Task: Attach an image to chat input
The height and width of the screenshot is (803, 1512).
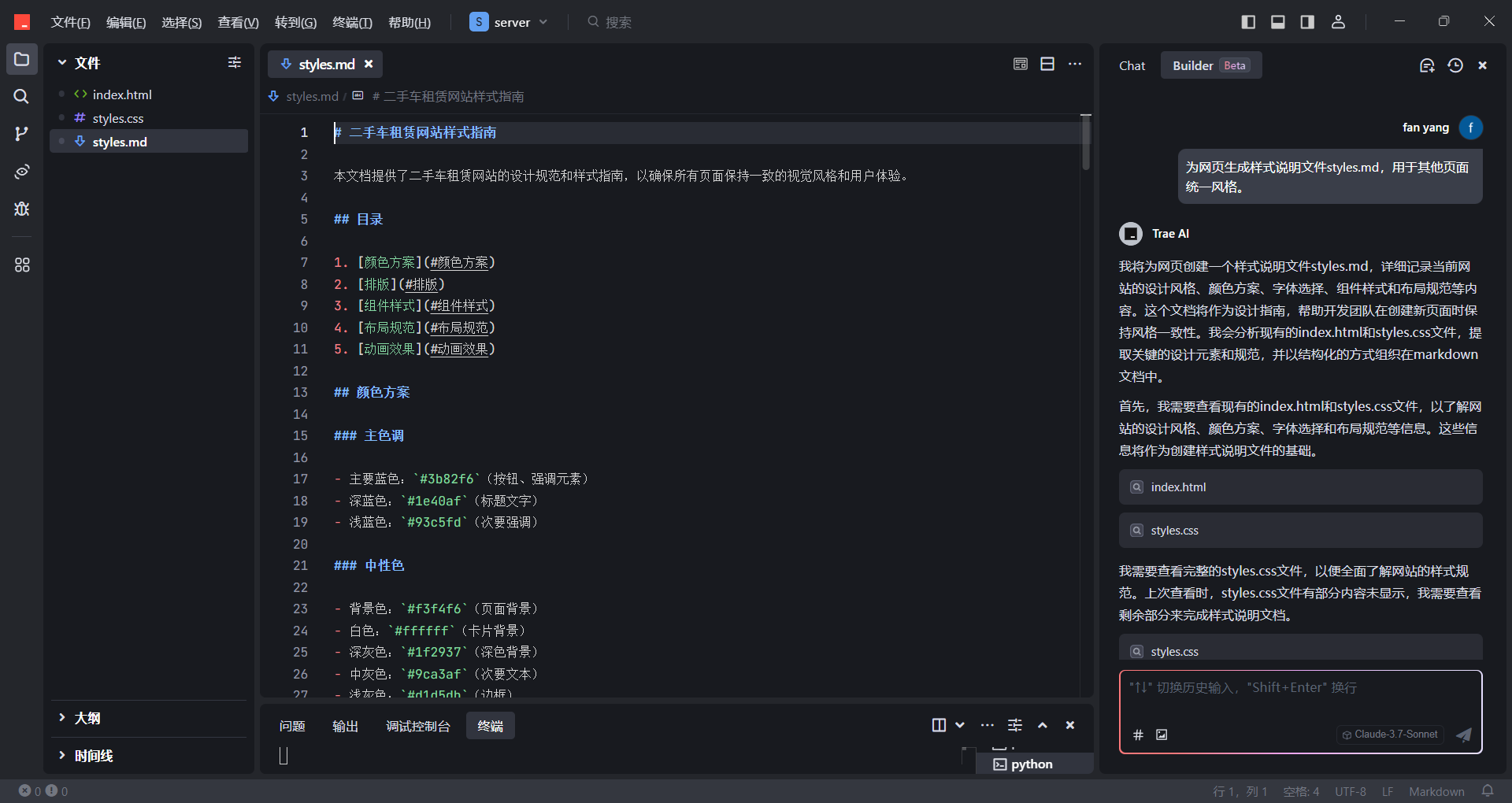Action: pos(1162,735)
